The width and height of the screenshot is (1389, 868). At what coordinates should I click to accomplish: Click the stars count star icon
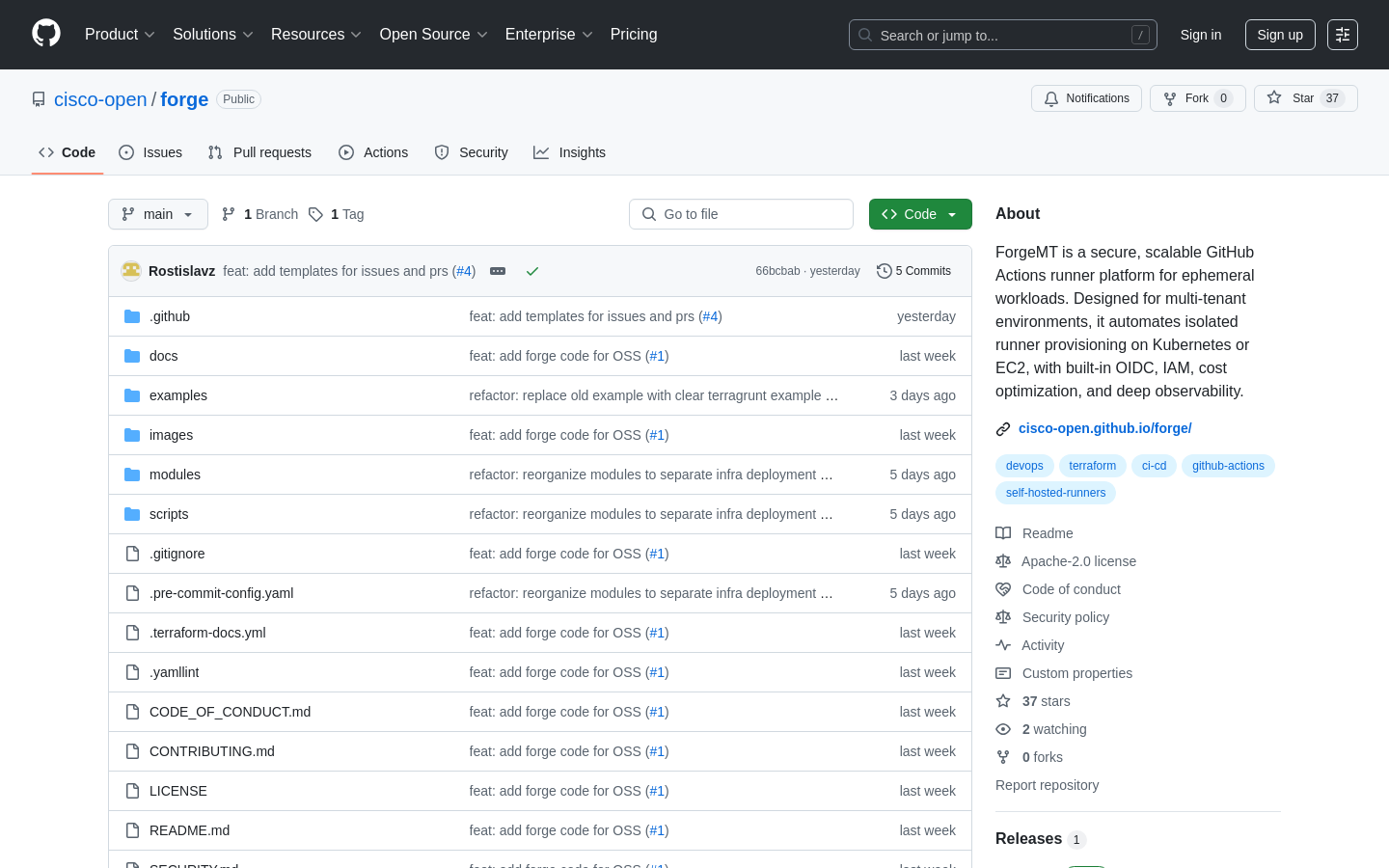[1003, 701]
